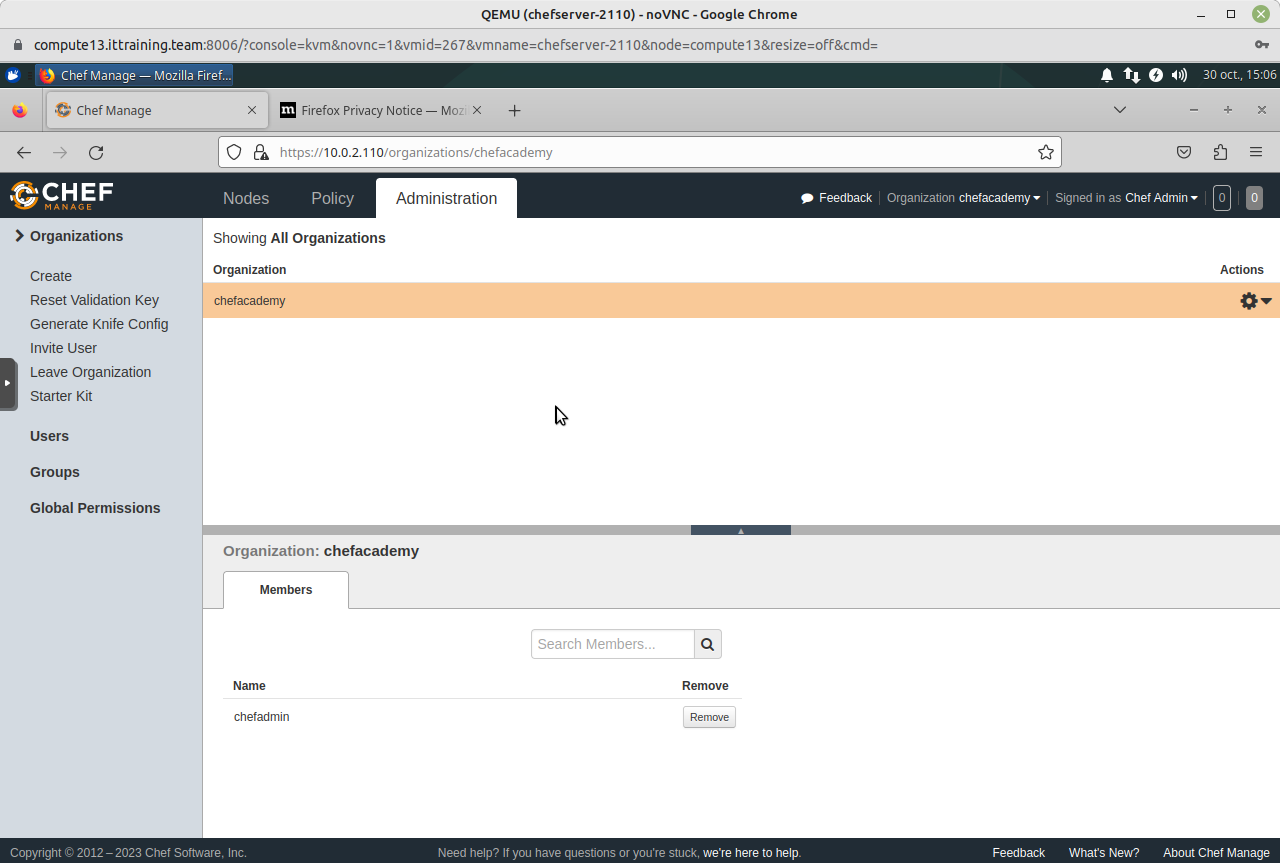Click Chef Manage Firefox taskbar entry
The width and height of the screenshot is (1280, 863).
click(134, 75)
